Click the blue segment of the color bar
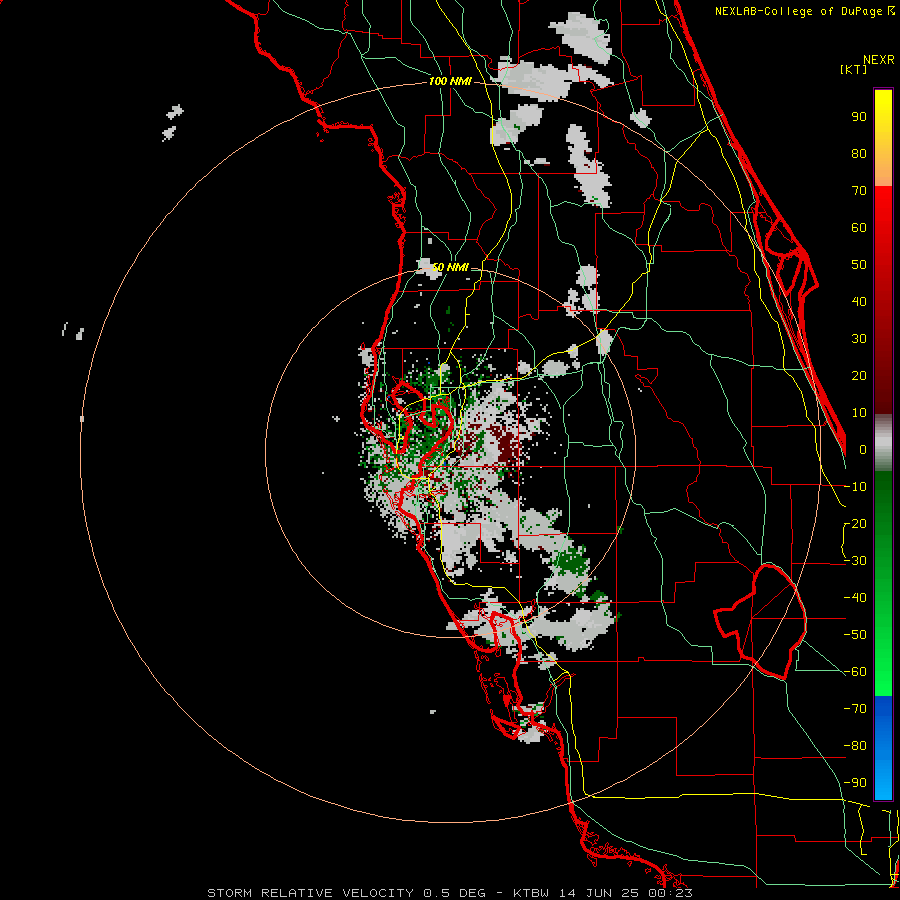The height and width of the screenshot is (900, 900). pyautogui.click(x=883, y=747)
